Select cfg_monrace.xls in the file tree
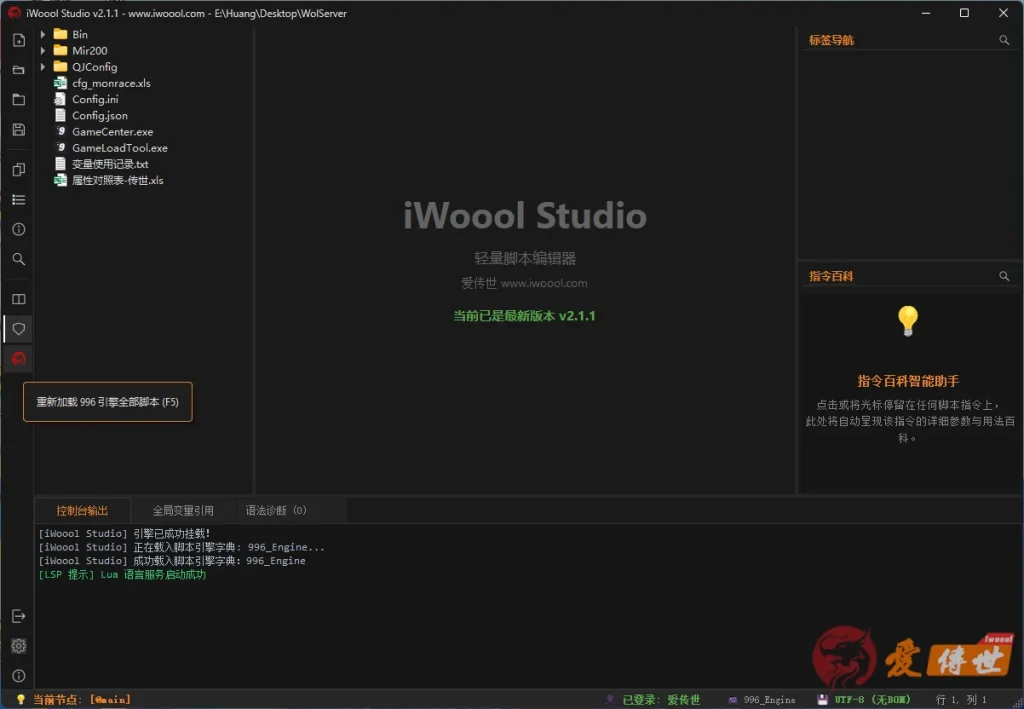This screenshot has width=1024, height=709. coord(111,83)
